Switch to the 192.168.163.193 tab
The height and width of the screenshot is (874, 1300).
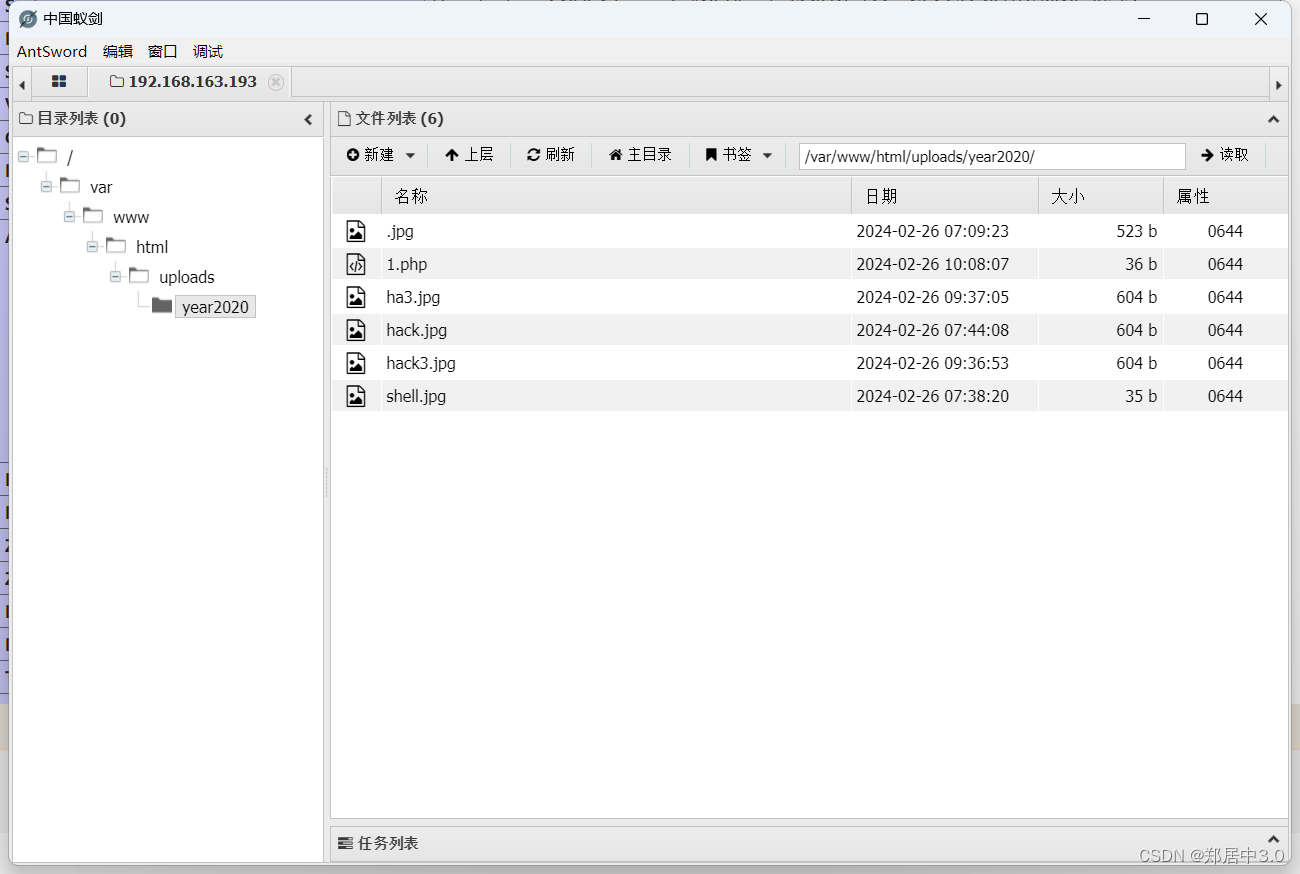(x=190, y=82)
